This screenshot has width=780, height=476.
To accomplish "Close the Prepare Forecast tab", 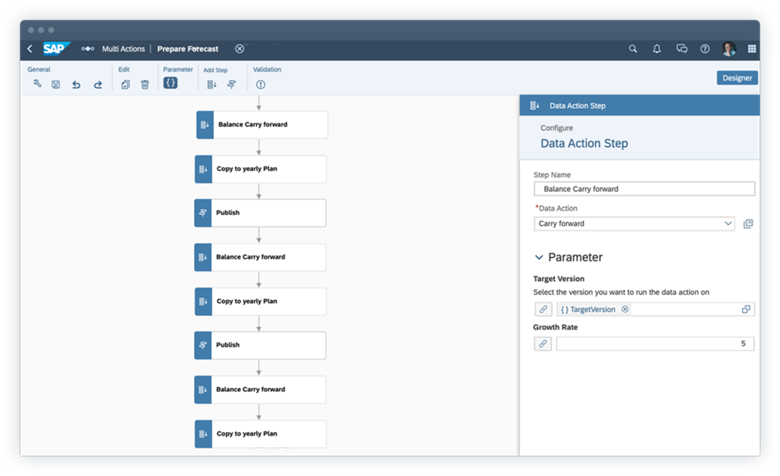I will coord(239,48).
